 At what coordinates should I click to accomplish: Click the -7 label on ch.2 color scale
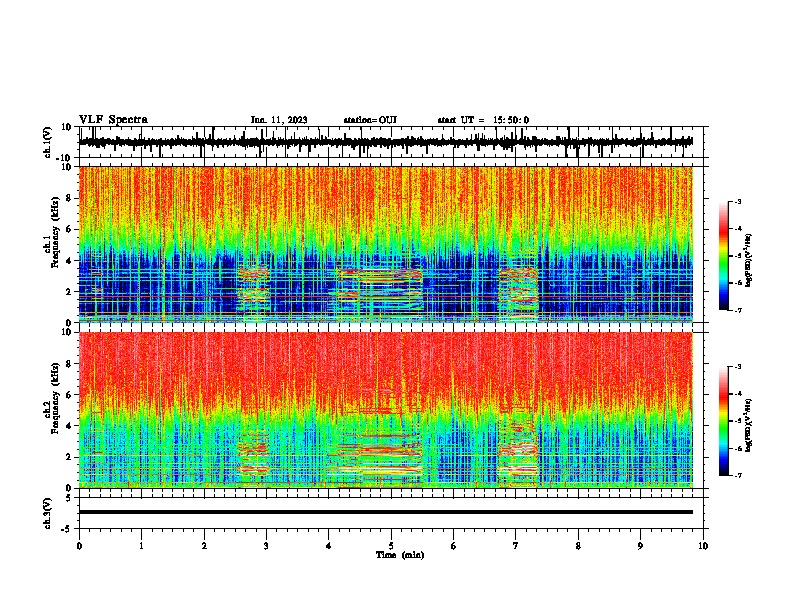pyautogui.click(x=737, y=475)
